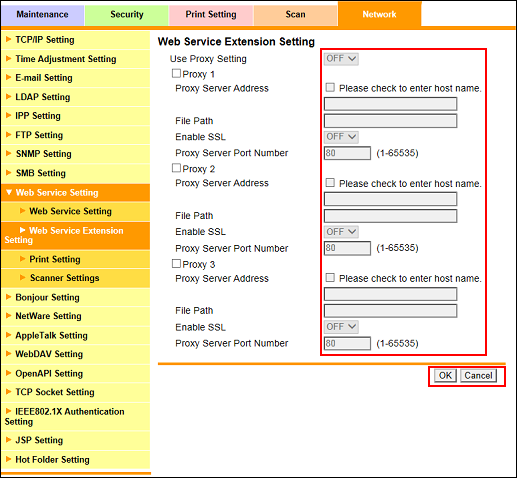Click the arrow icon beside SNMP Setting
The height and width of the screenshot is (478, 517).
[x=9, y=153]
